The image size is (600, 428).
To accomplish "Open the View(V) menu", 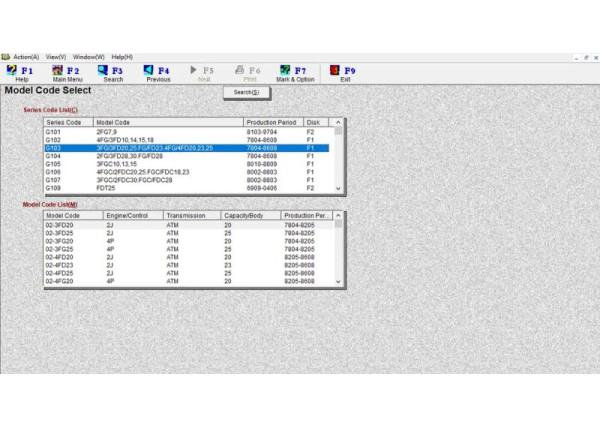I will point(56,57).
